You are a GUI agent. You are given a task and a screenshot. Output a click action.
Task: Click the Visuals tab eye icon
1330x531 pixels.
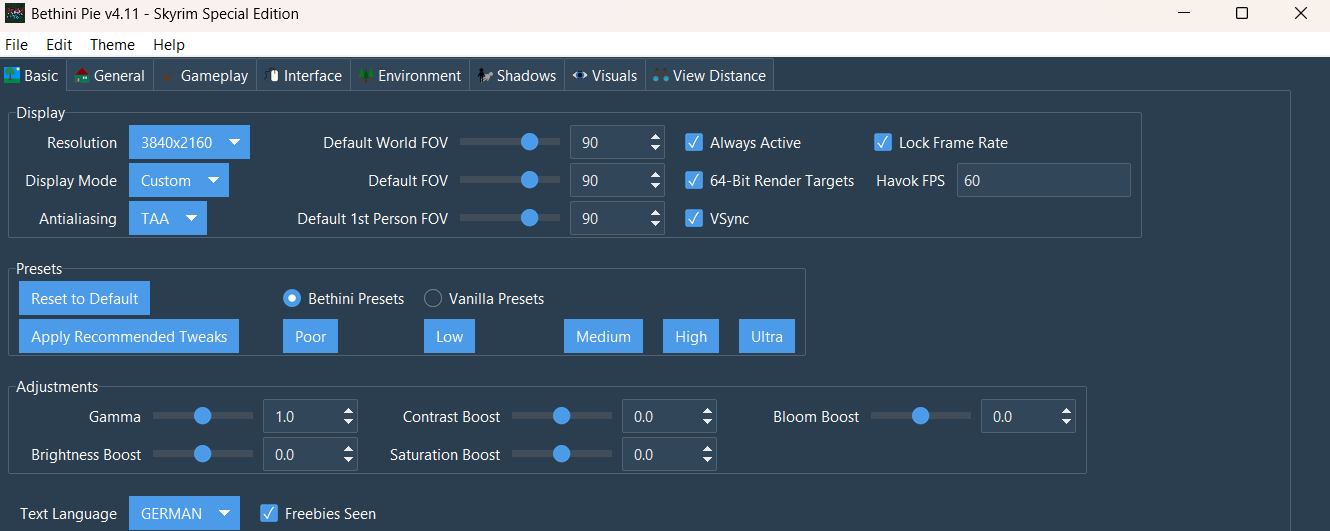click(580, 76)
